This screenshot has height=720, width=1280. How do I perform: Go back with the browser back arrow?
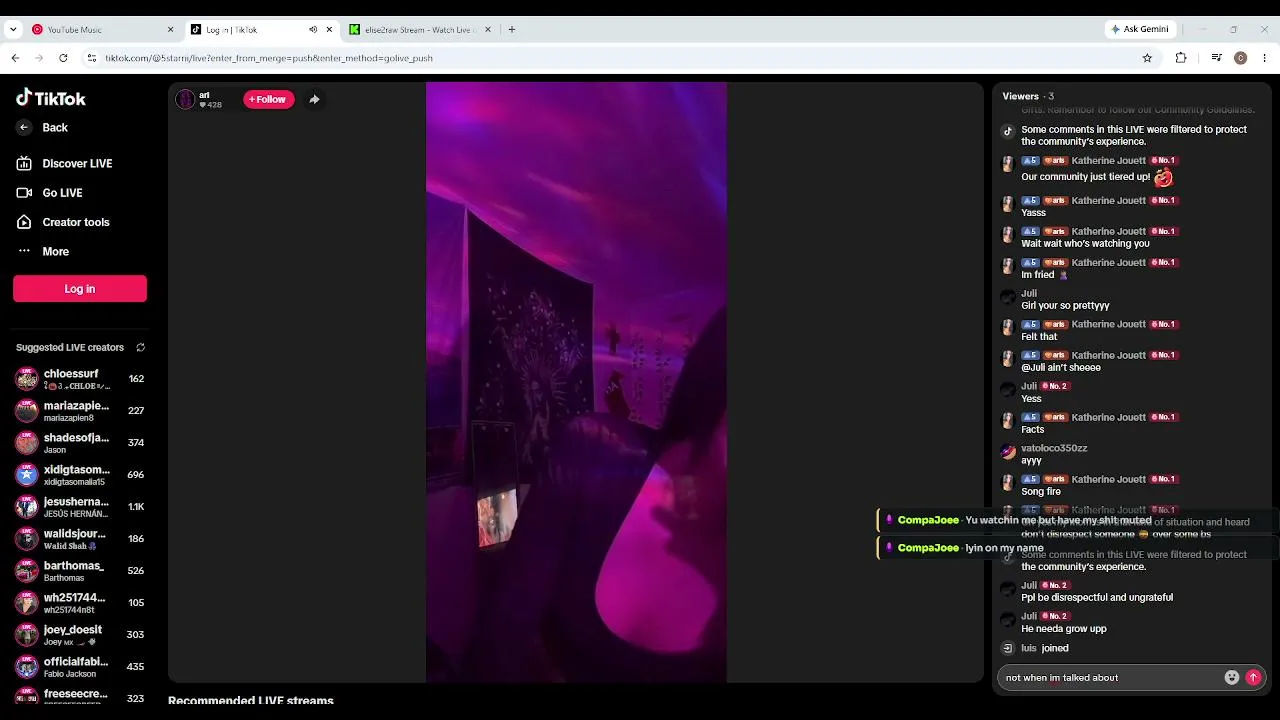click(15, 58)
